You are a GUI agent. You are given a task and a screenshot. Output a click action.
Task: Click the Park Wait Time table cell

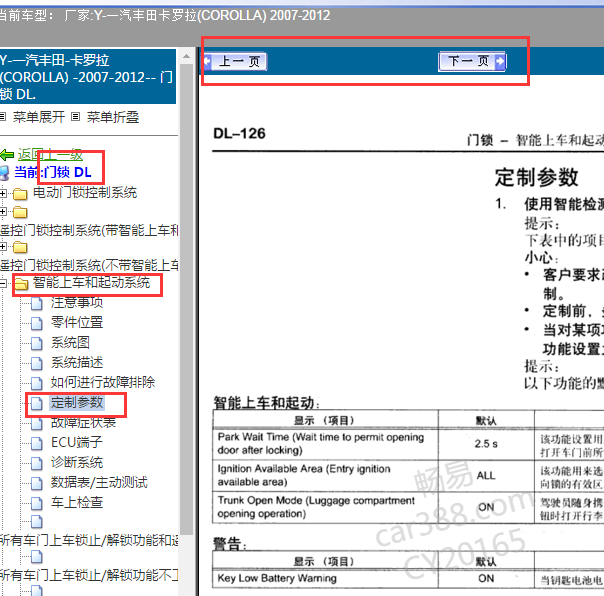click(325, 444)
